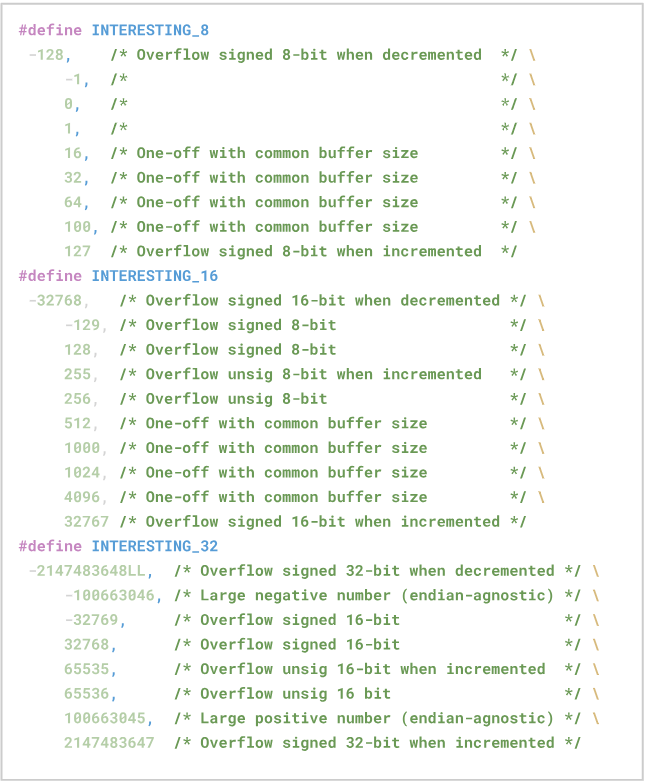Viewport: 646px width, 783px height.
Task: Click the value -128 in the code
Action: coord(47,55)
